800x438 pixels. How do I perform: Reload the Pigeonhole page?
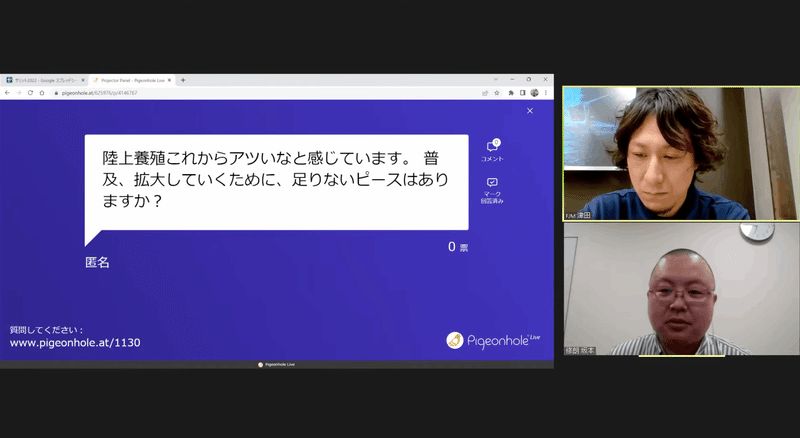pos(30,93)
